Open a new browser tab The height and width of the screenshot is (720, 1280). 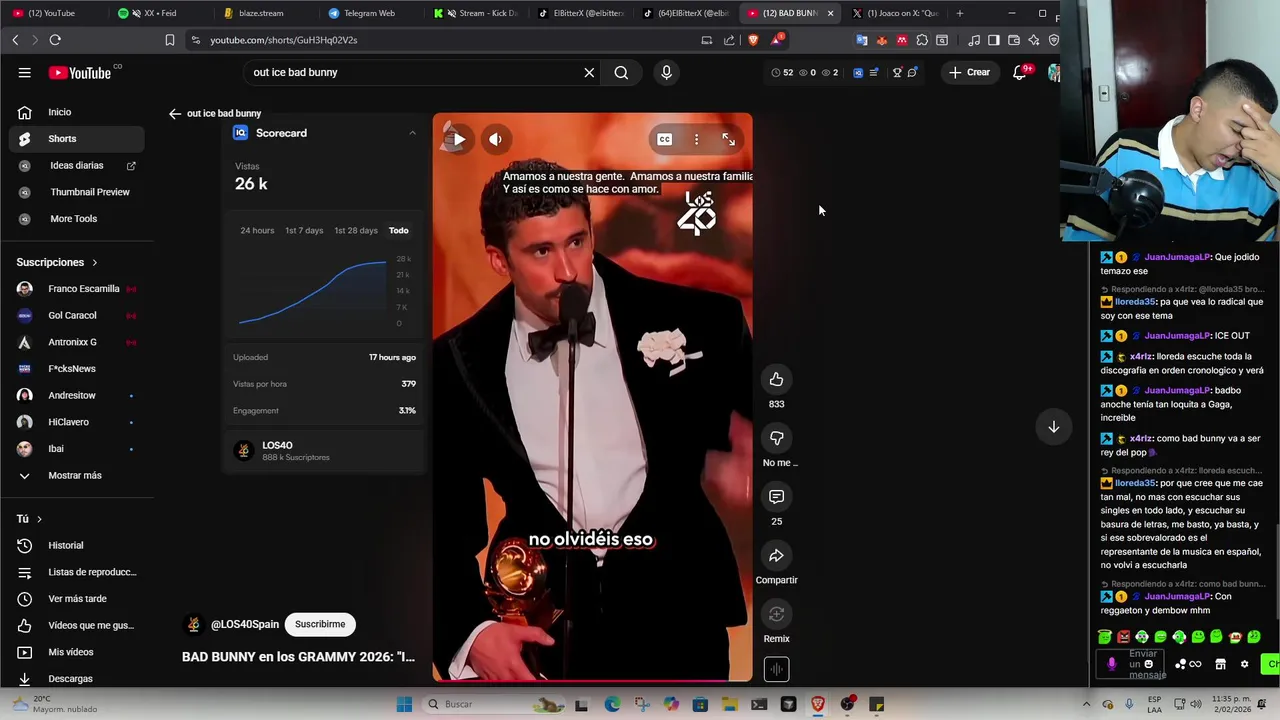pyautogui.click(x=959, y=13)
